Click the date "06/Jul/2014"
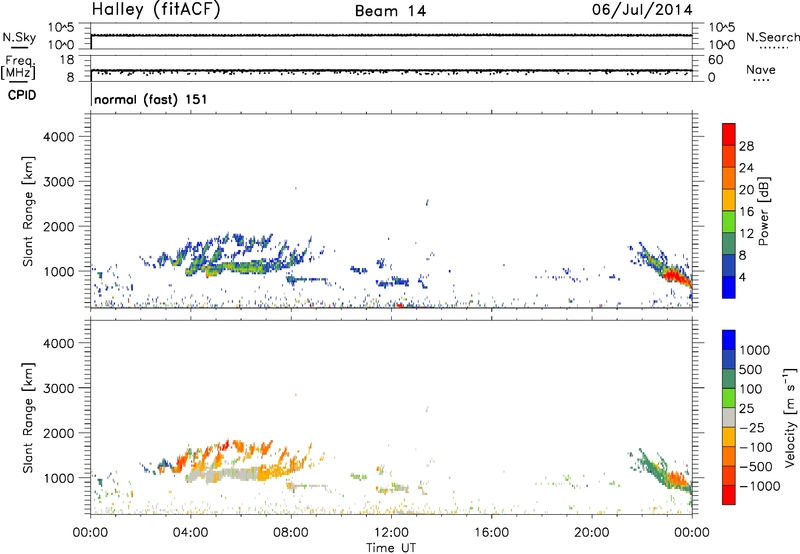This screenshot has height=554, width=800. tap(642, 10)
